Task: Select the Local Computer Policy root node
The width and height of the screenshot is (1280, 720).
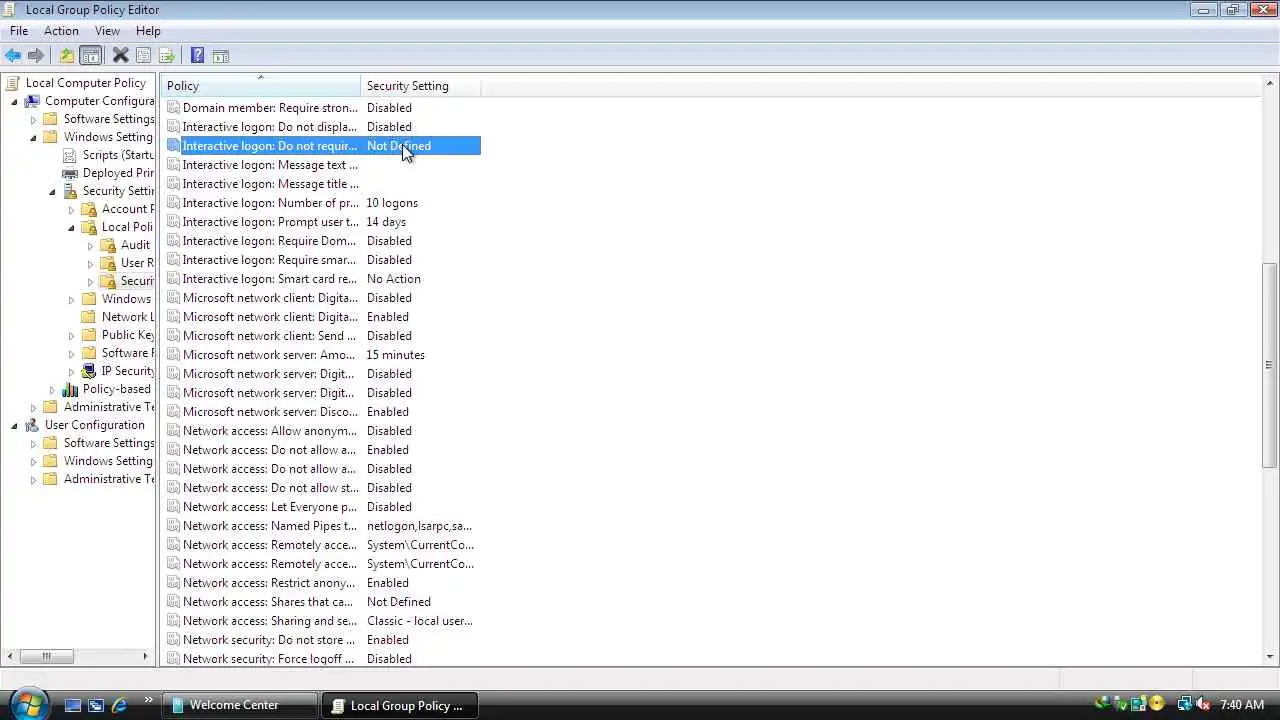Action: pyautogui.click(x=85, y=83)
